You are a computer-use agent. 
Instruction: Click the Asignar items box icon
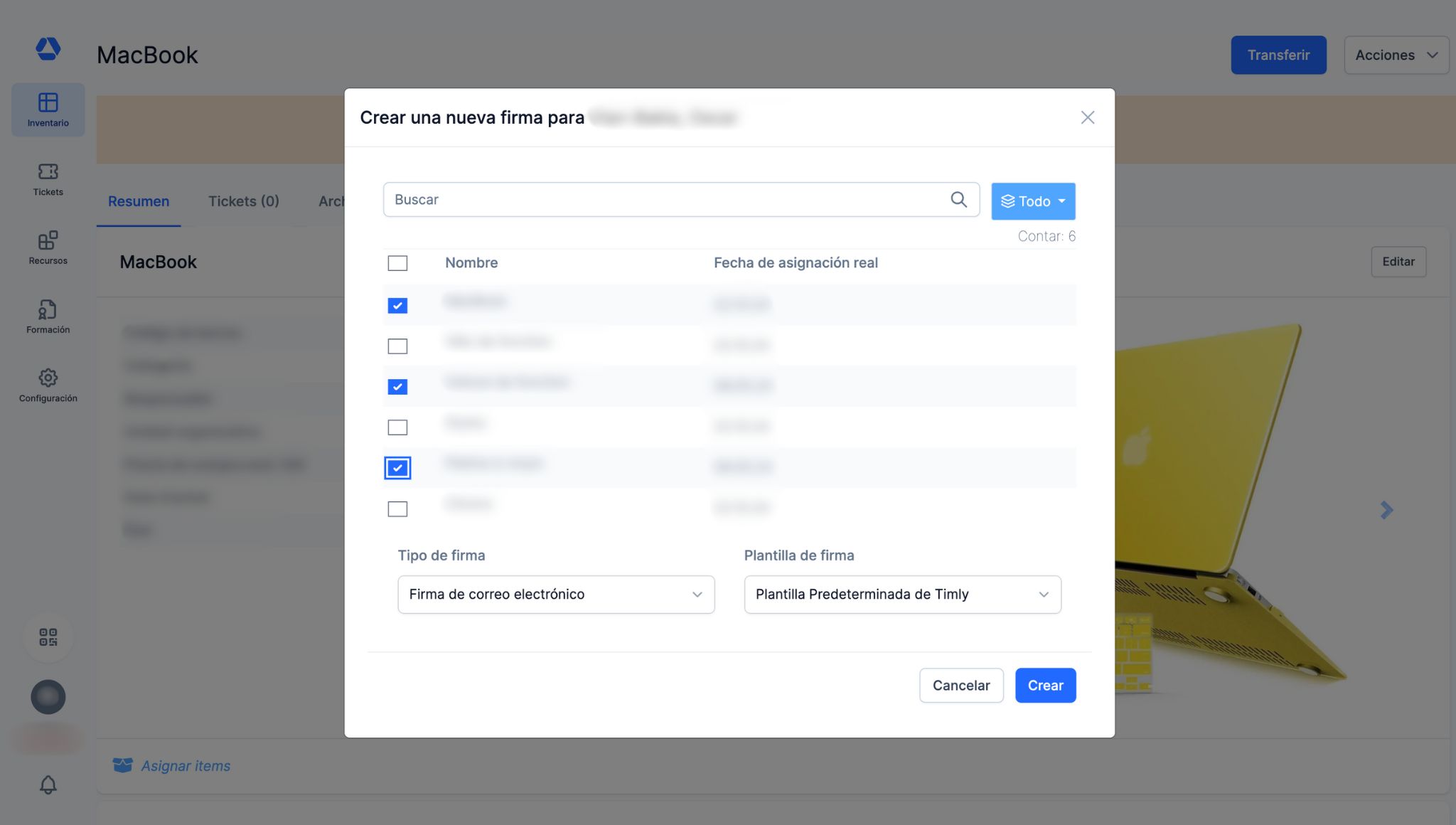pyautogui.click(x=122, y=765)
